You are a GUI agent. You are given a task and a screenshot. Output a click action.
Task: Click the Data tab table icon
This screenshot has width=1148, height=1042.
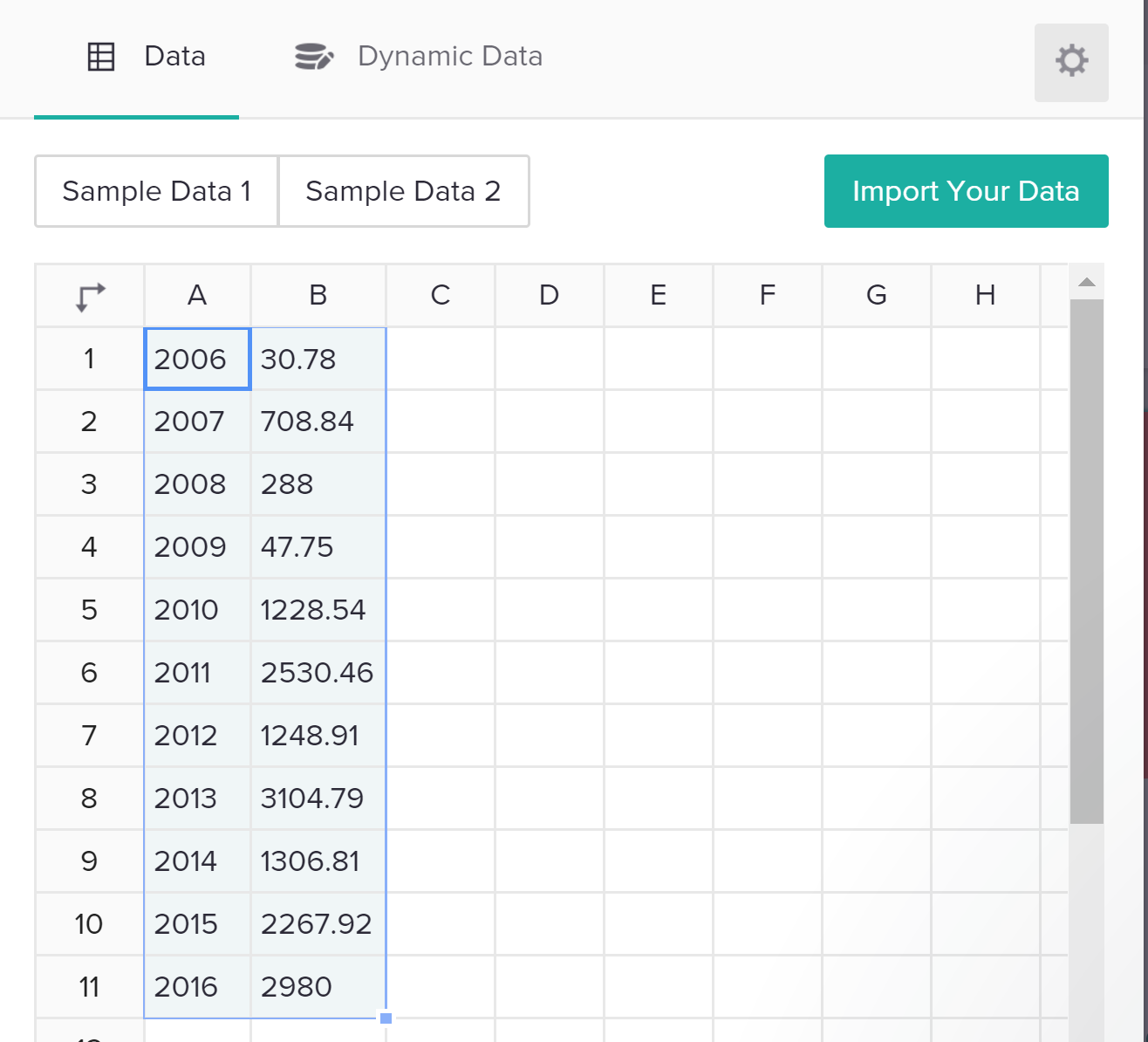pyautogui.click(x=101, y=57)
